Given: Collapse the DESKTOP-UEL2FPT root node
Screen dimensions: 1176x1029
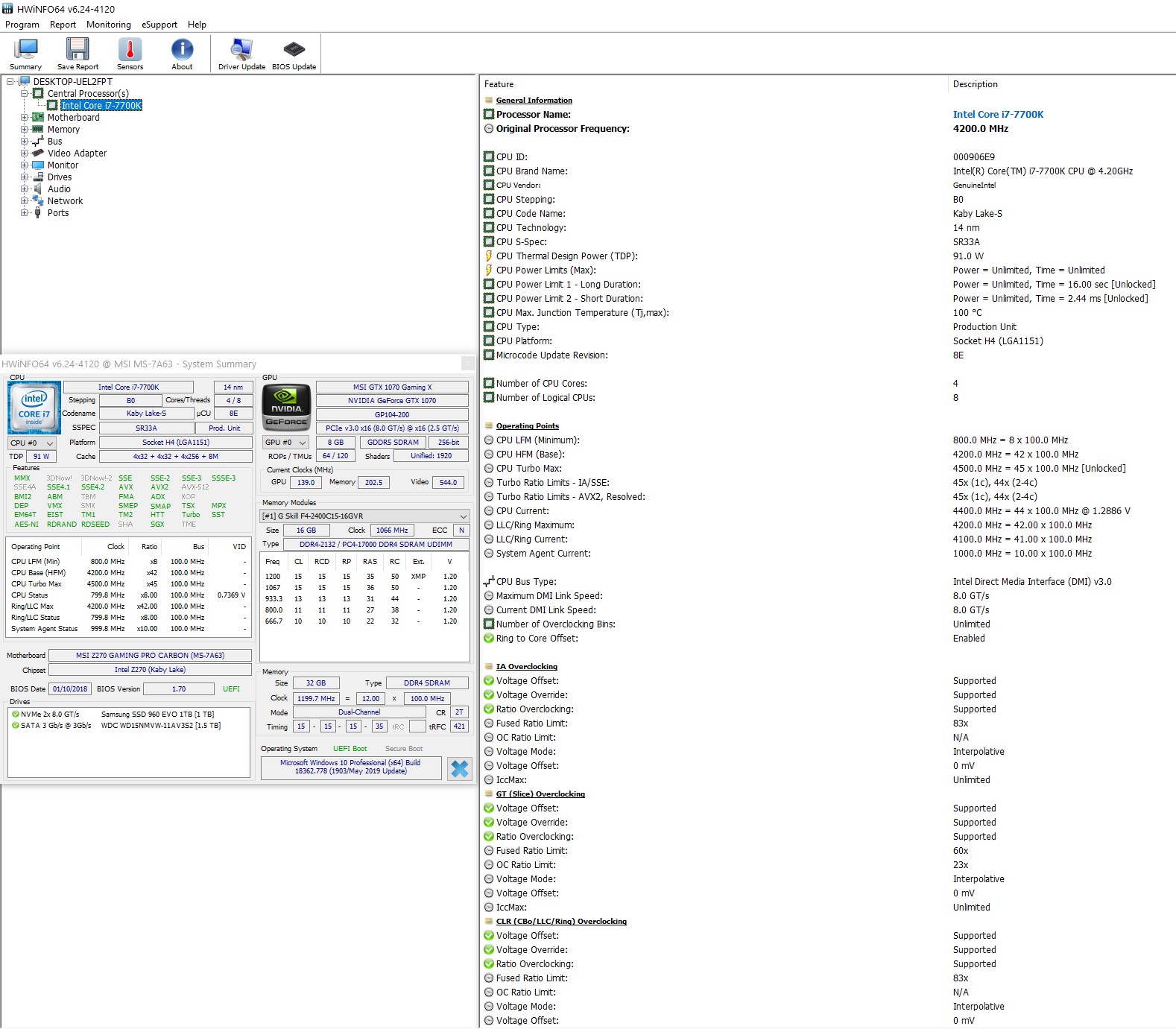Looking at the screenshot, I should coord(10,82).
